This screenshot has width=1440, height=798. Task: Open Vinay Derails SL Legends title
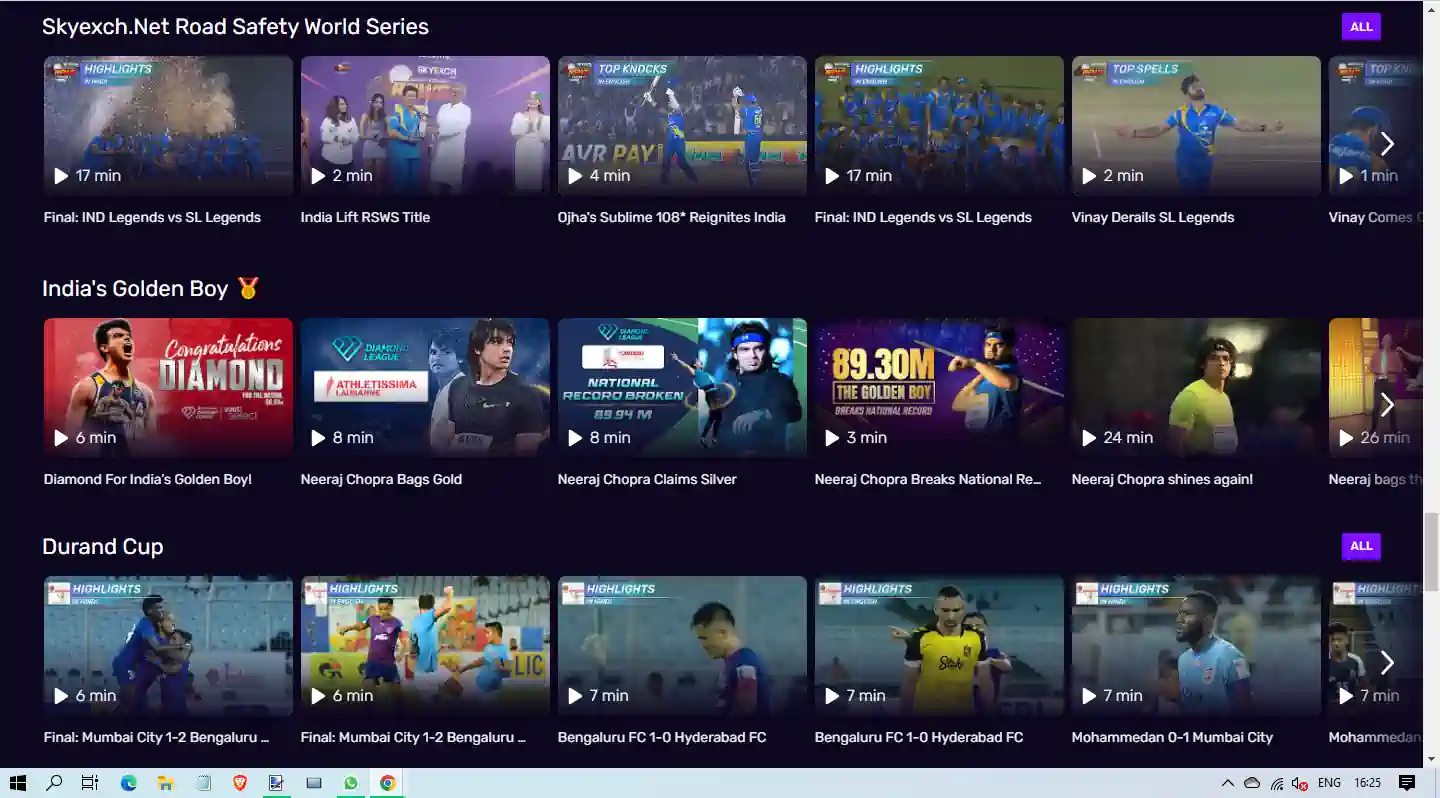1153,217
